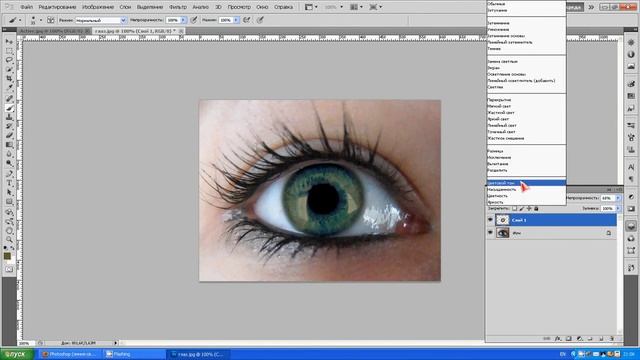Open layer Непрозрачность 68% arrow
The width and height of the screenshot is (640, 360).
(618, 198)
